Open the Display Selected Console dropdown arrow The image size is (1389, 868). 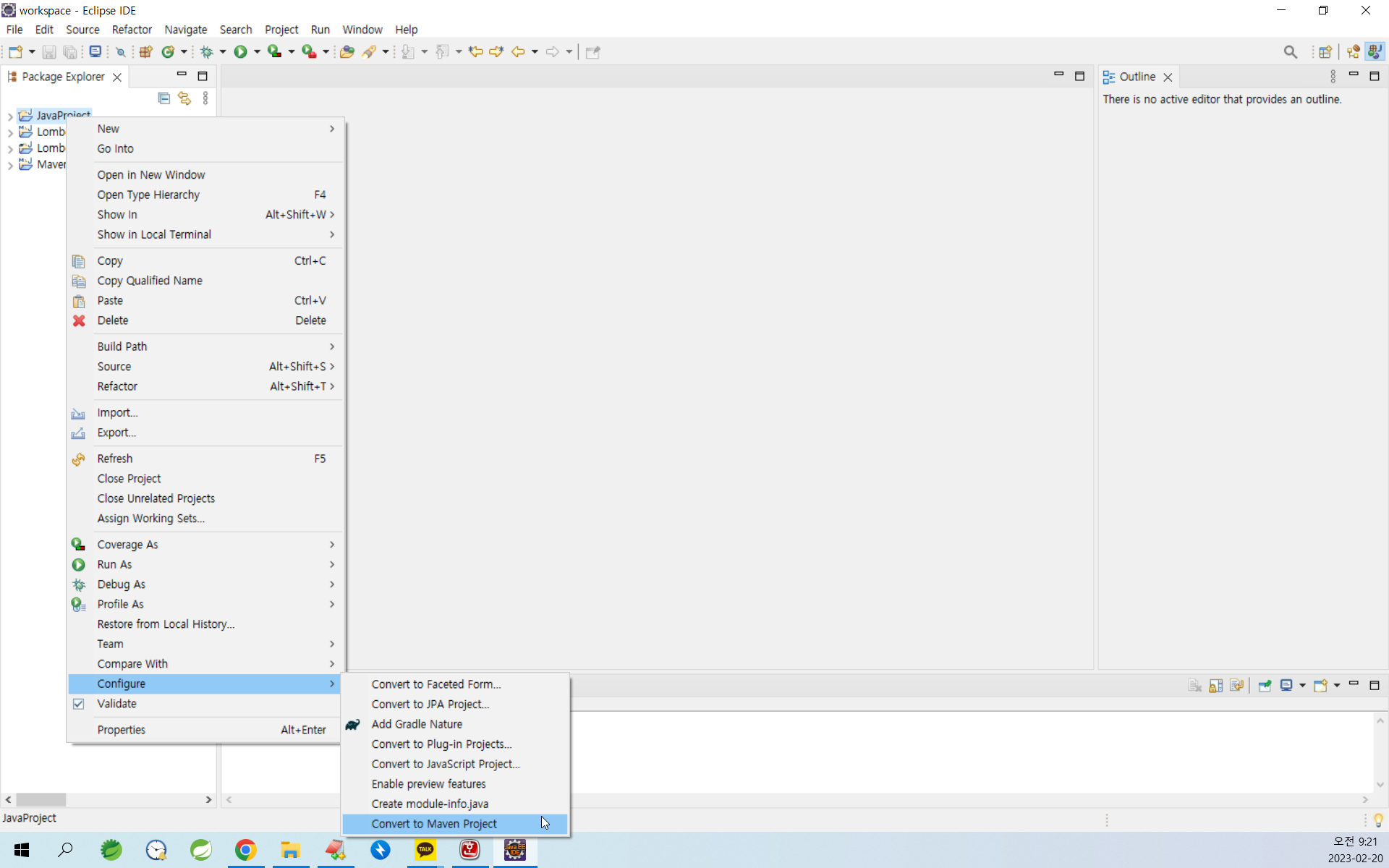coord(1302,686)
